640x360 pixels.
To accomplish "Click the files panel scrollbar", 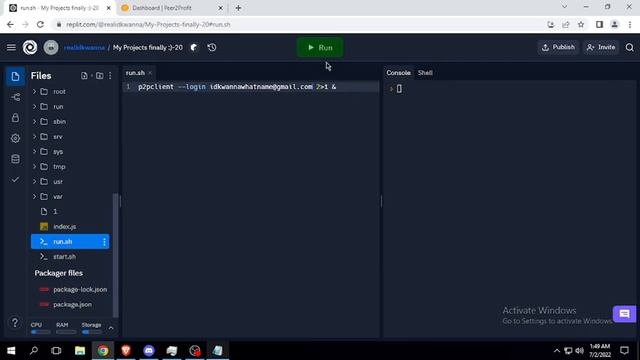I will coord(116,255).
